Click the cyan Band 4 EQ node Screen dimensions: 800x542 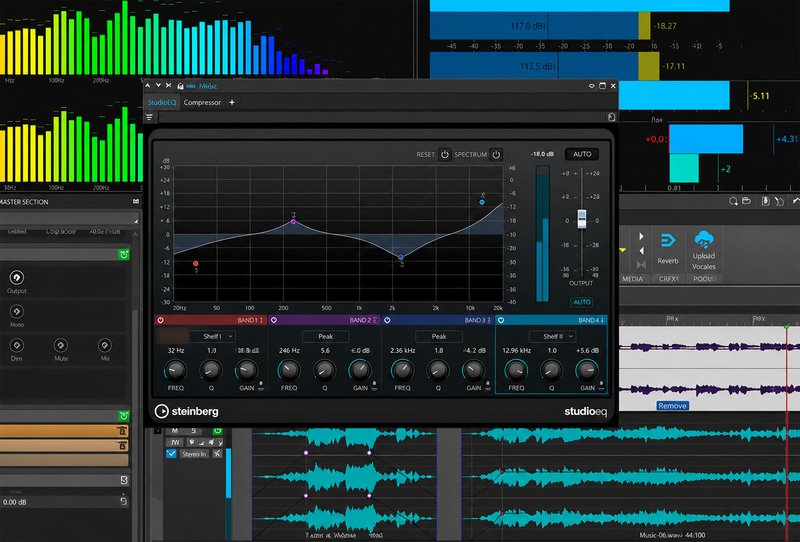coord(482,203)
